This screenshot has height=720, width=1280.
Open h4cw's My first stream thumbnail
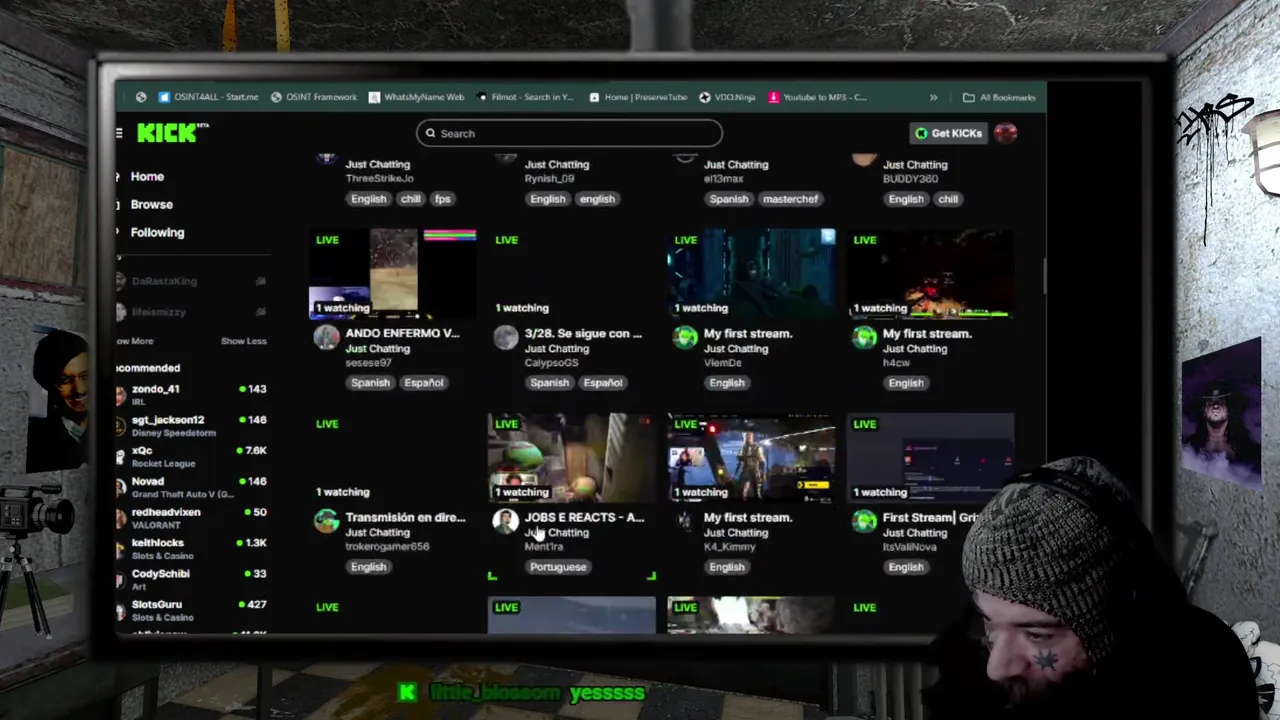pos(930,273)
